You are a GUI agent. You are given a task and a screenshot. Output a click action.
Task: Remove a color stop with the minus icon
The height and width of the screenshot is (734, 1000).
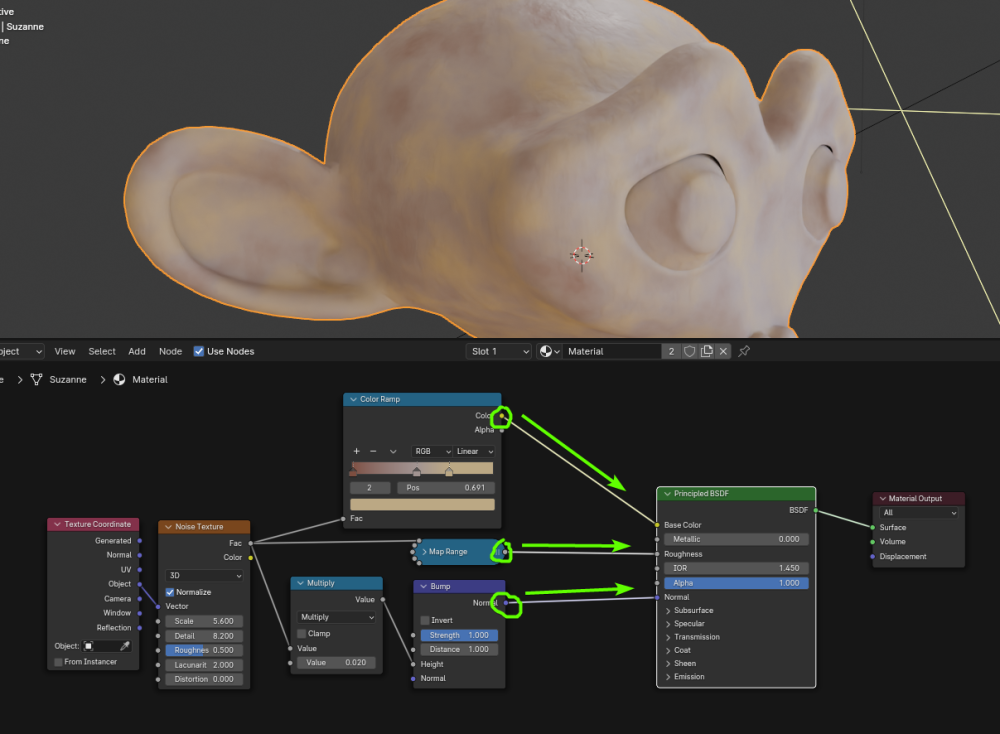pos(373,451)
